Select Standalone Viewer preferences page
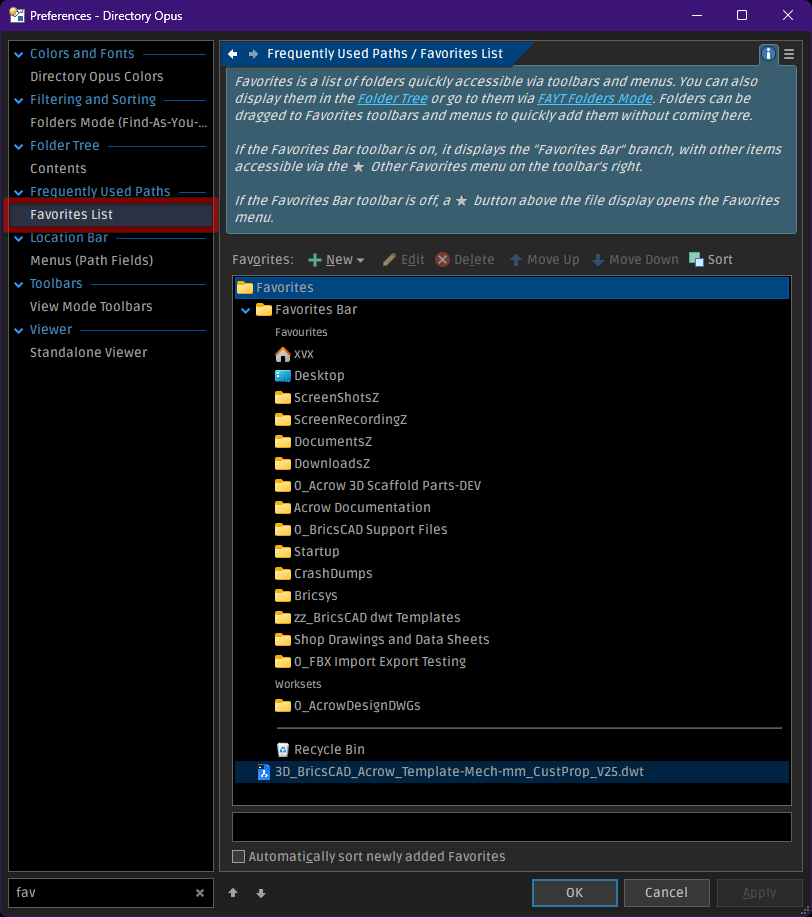Viewport: 812px width, 917px height. [88, 352]
